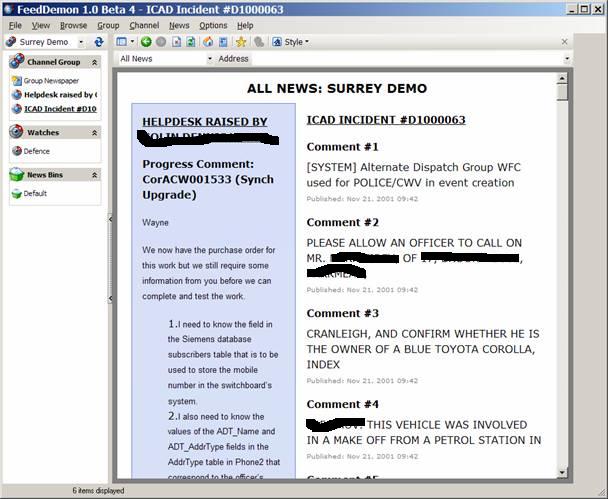
Task: Collapse the Channel Group panel
Action: point(94,62)
